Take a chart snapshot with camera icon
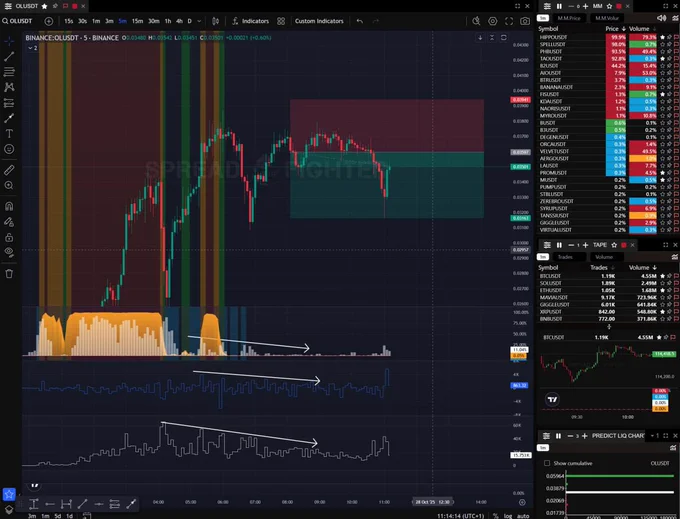Screen dimensions: 680x519 pyautogui.click(x=525, y=21)
